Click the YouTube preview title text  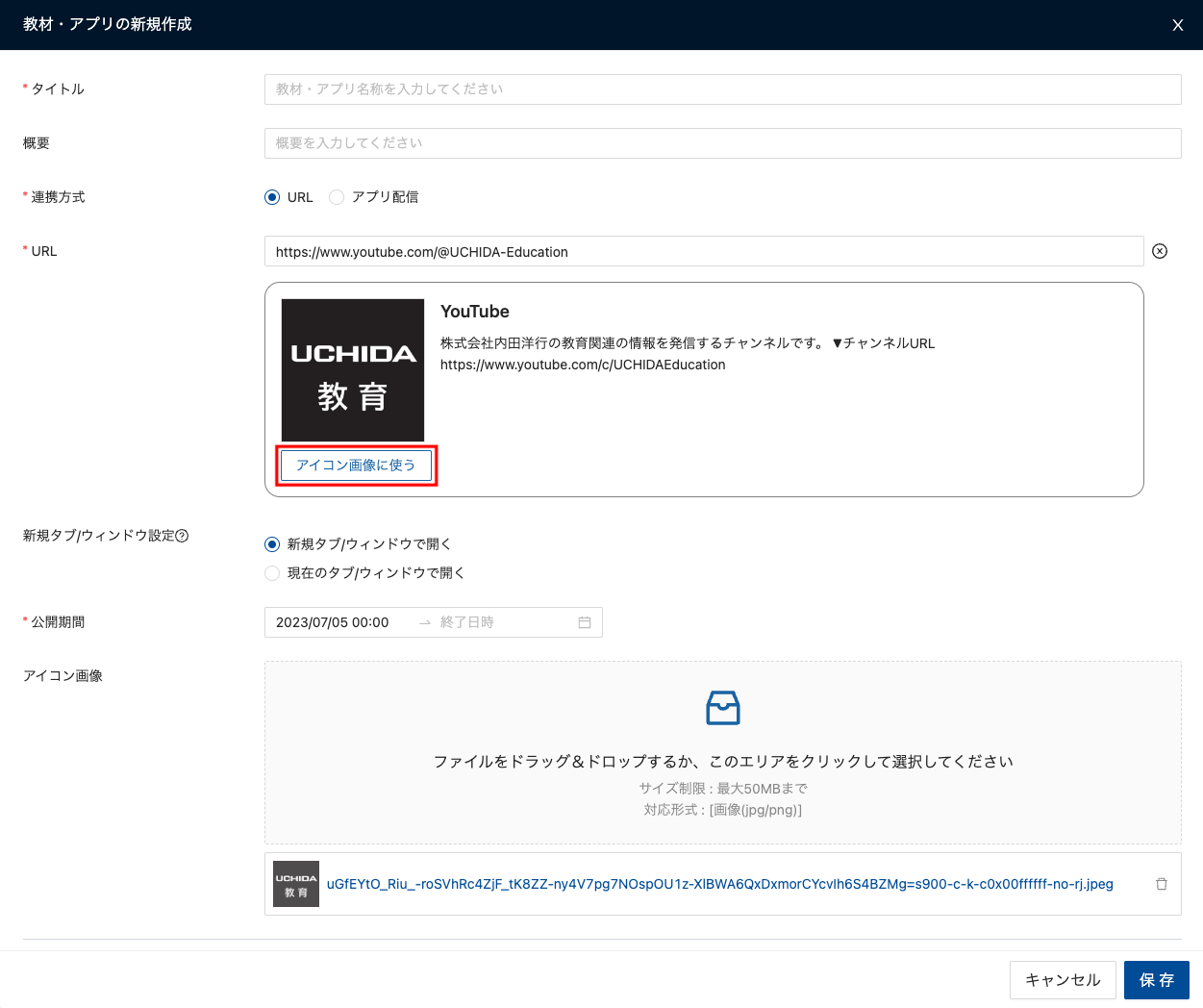(x=475, y=312)
